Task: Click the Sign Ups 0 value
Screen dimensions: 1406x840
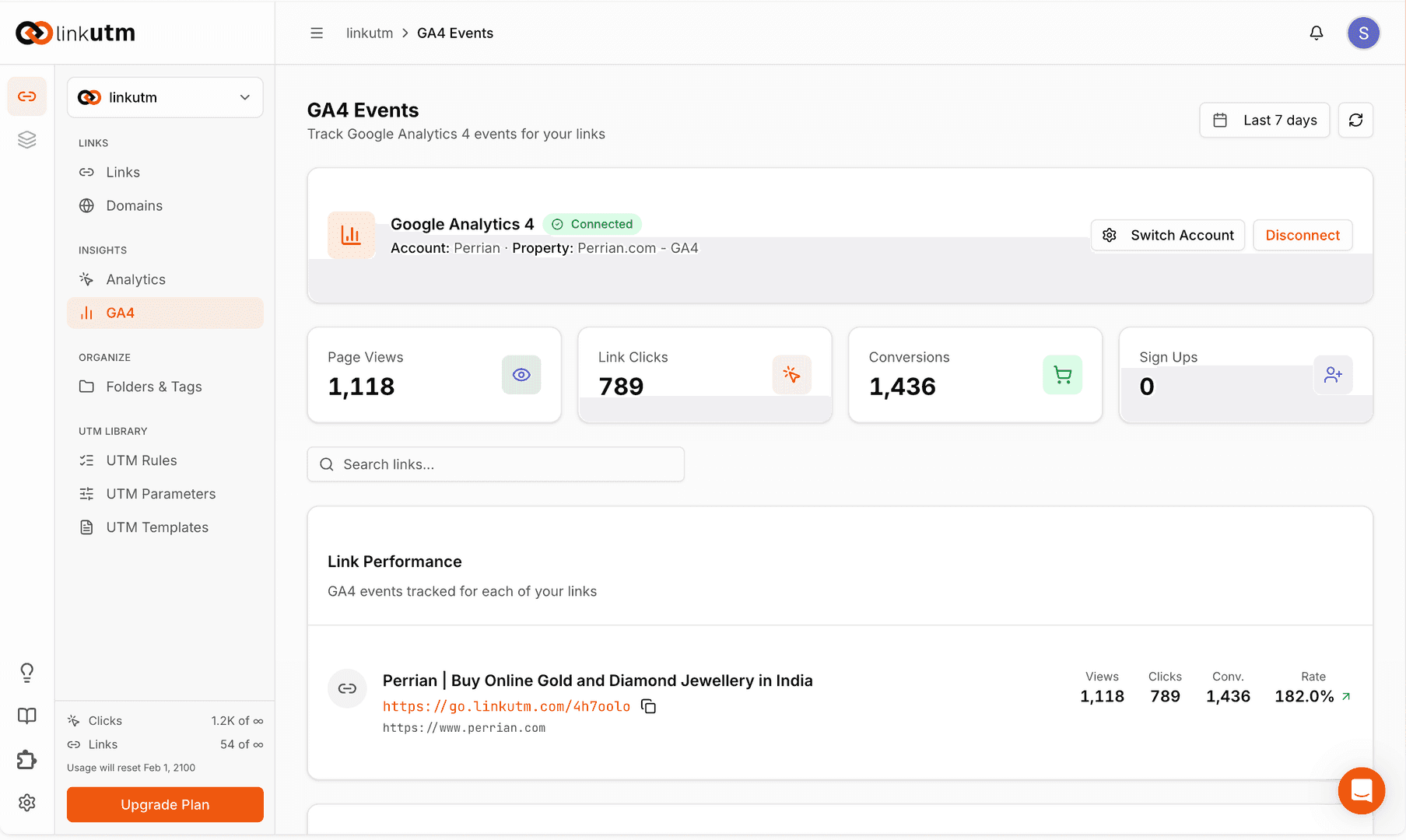Action: 1147,387
